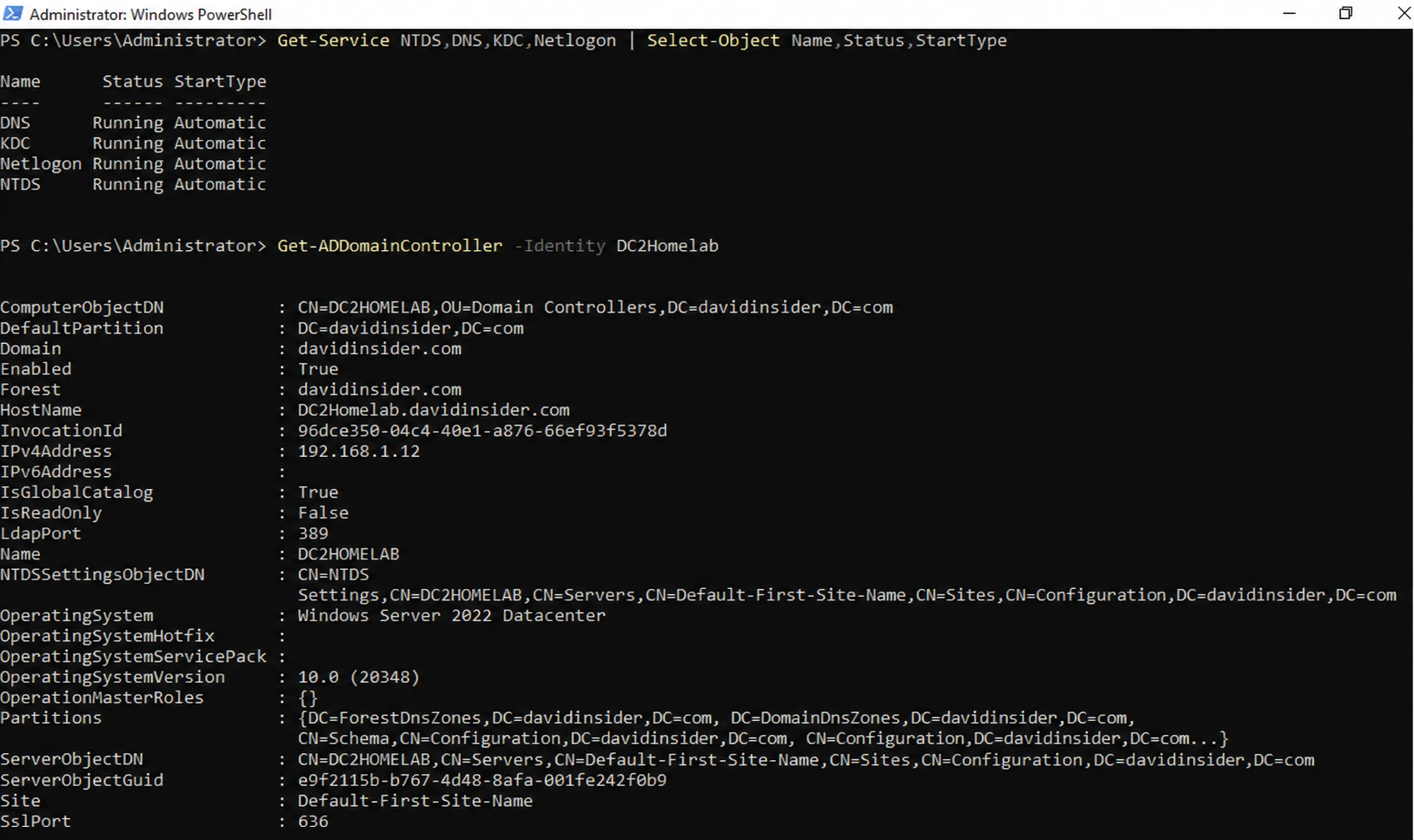Click the IsReadOnly value False
Screen dimensions: 1414x840
tap(323, 513)
